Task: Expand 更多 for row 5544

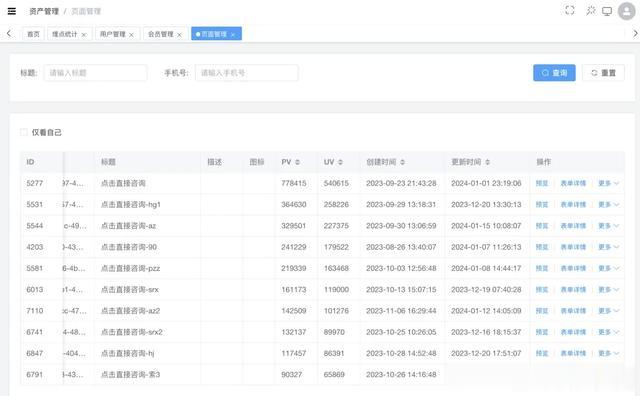Action: point(609,226)
